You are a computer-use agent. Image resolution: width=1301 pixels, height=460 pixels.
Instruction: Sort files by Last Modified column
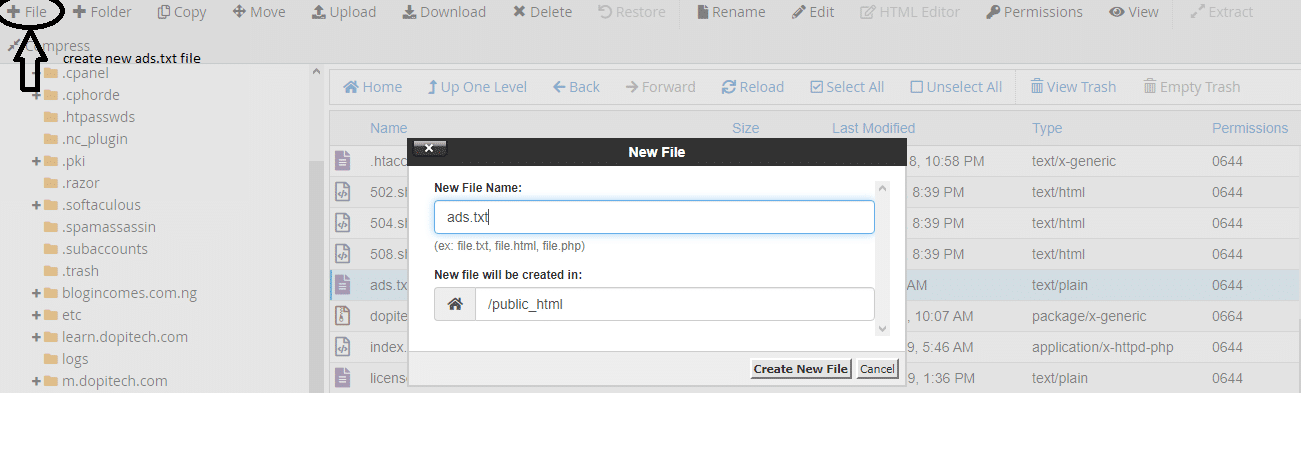(x=873, y=128)
